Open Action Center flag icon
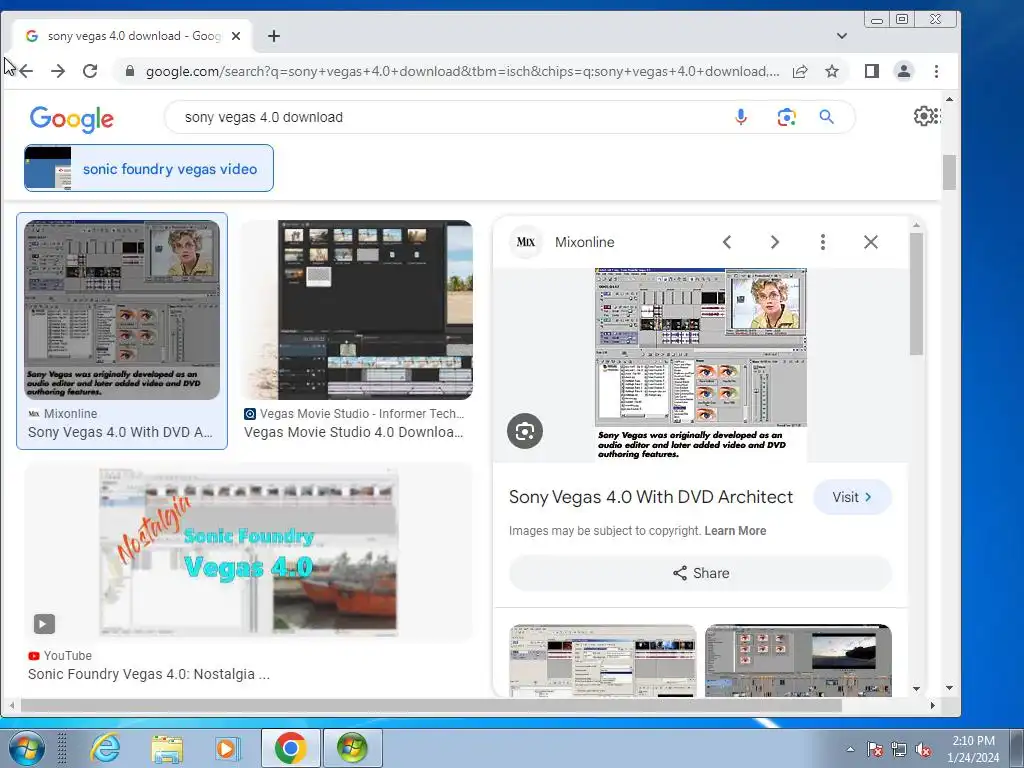The height and width of the screenshot is (768, 1024). tap(874, 749)
